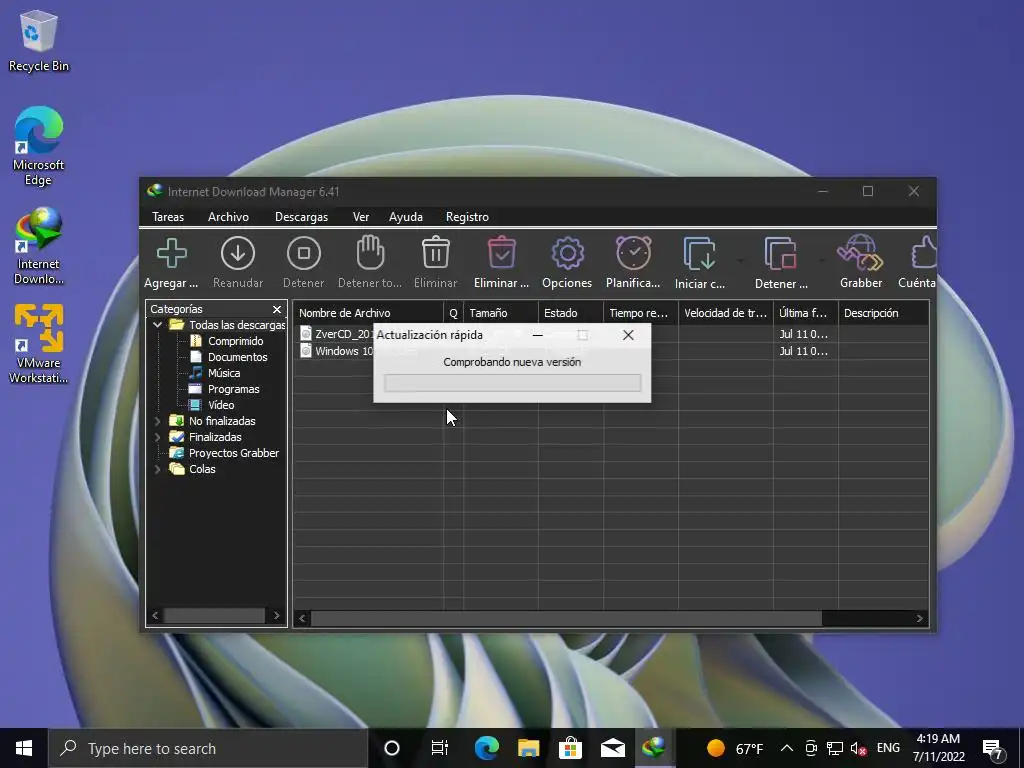Sort by Nombre de Archivo column

[368, 313]
